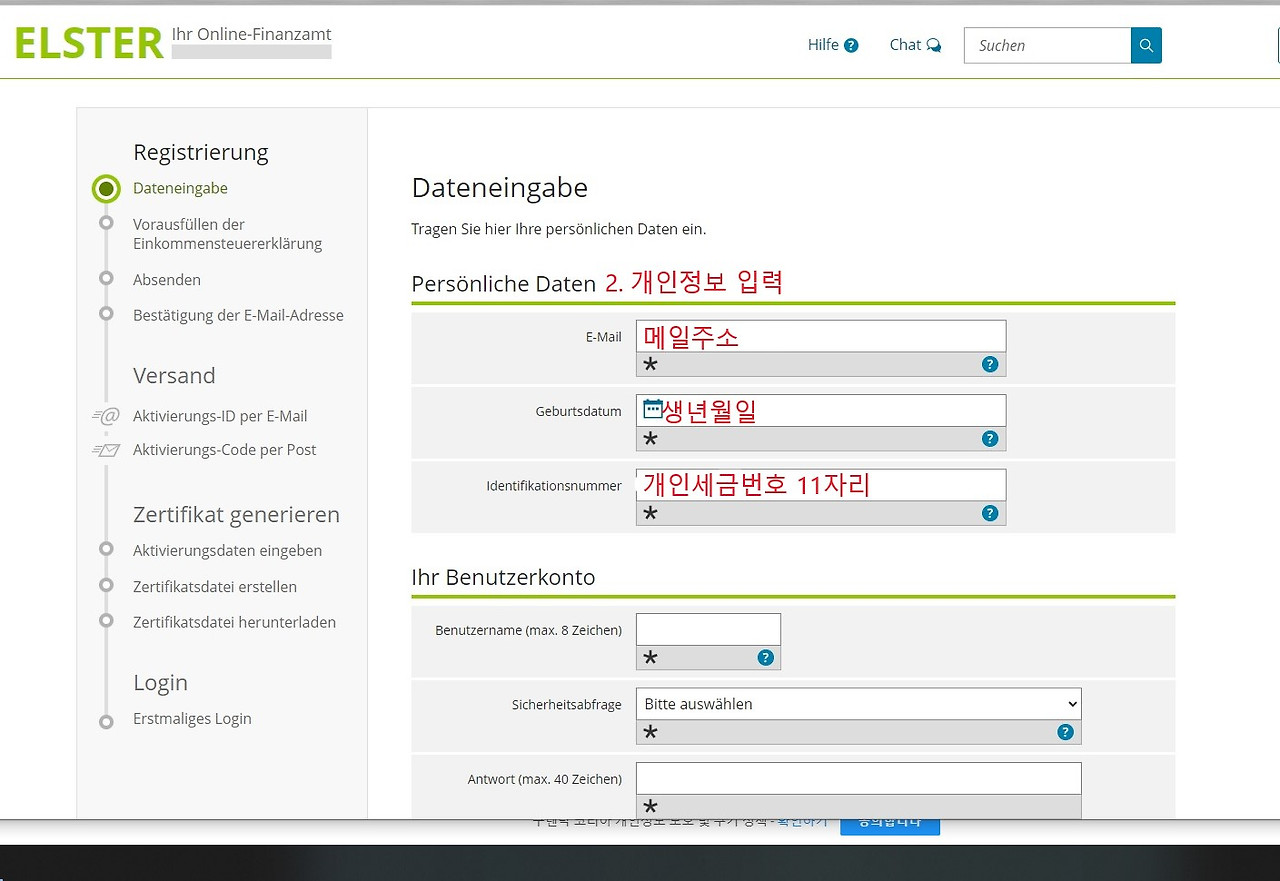Click the blue consent button at the bottom
Viewport: 1280px width, 881px height.
889,821
